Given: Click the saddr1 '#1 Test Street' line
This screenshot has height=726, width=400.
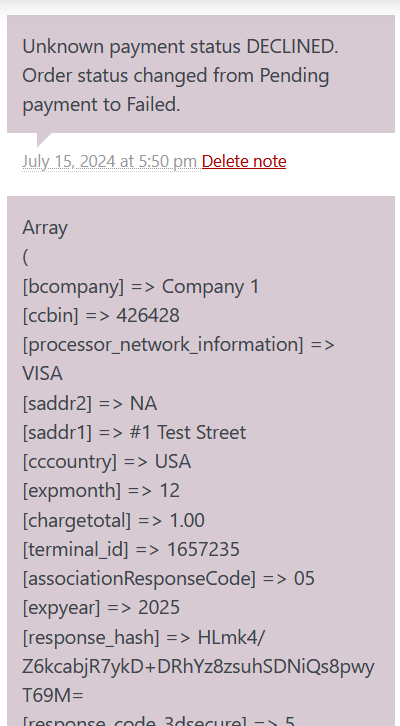Looking at the screenshot, I should (x=134, y=432).
